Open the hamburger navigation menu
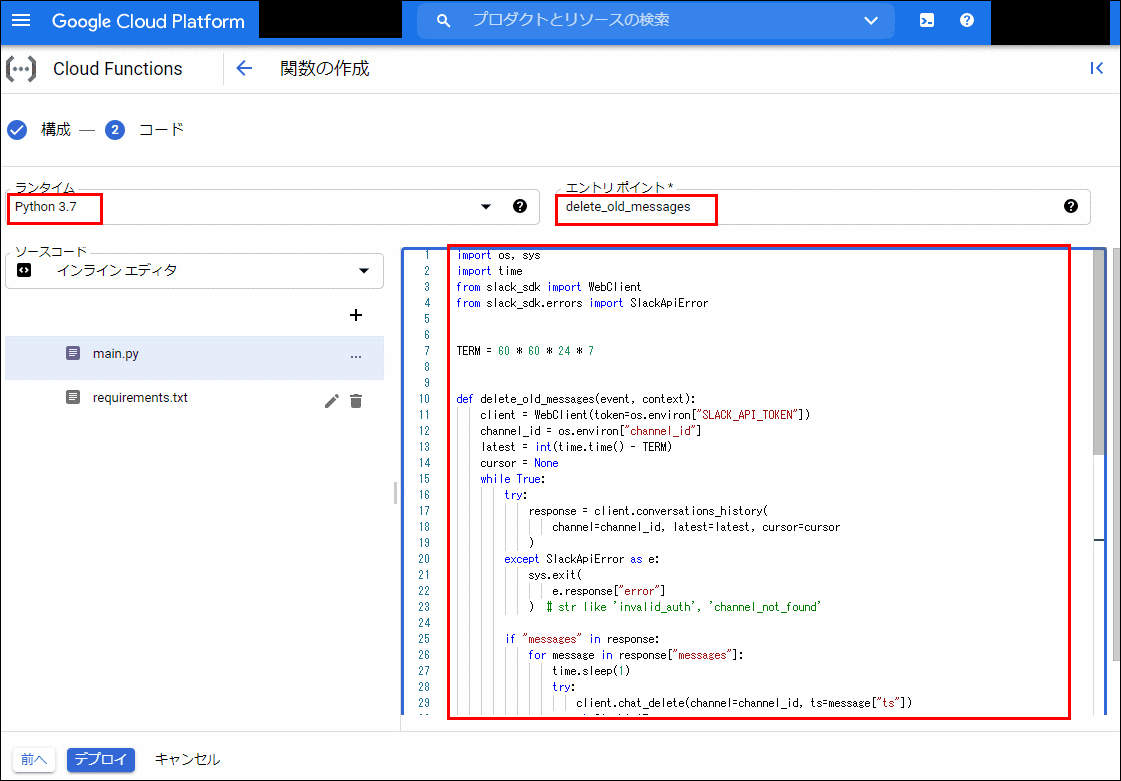 click(x=21, y=20)
